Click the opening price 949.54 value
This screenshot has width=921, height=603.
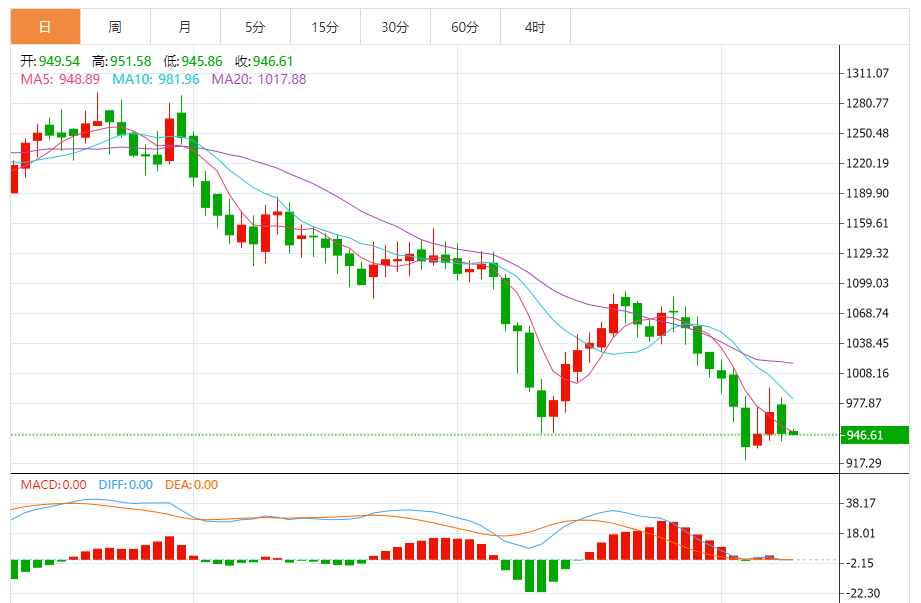pyautogui.click(x=59, y=61)
